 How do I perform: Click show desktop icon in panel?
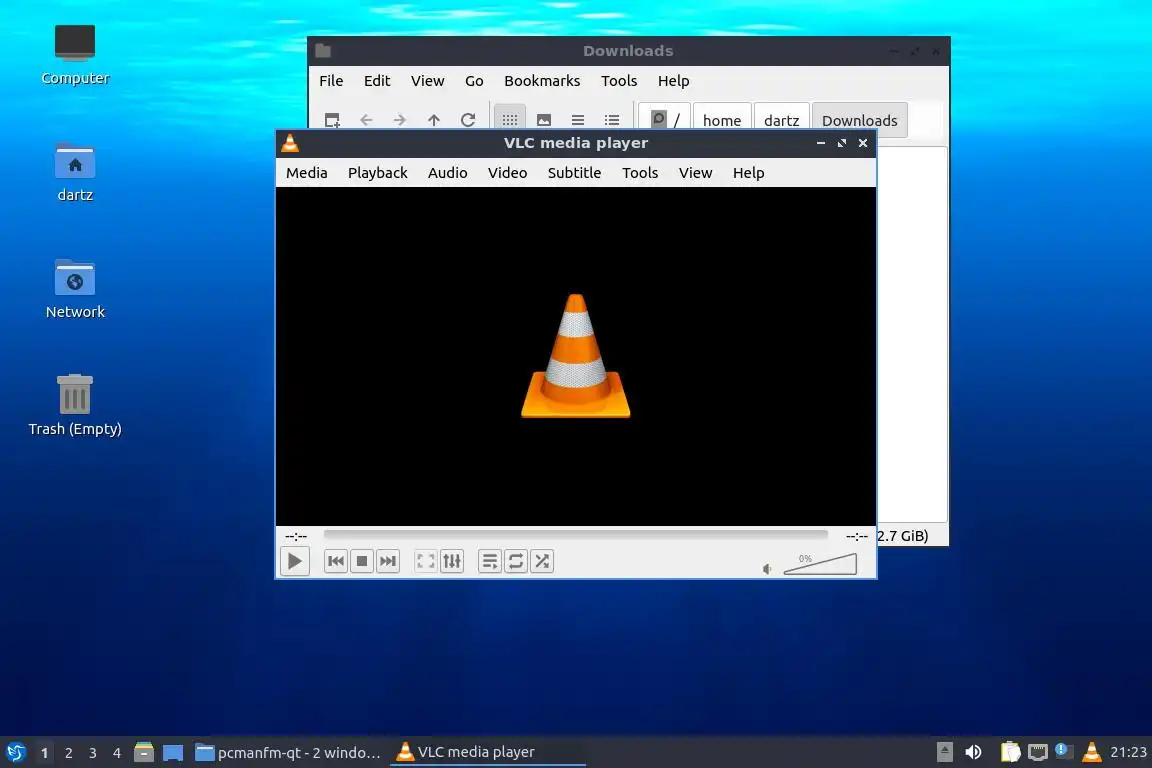coord(173,752)
